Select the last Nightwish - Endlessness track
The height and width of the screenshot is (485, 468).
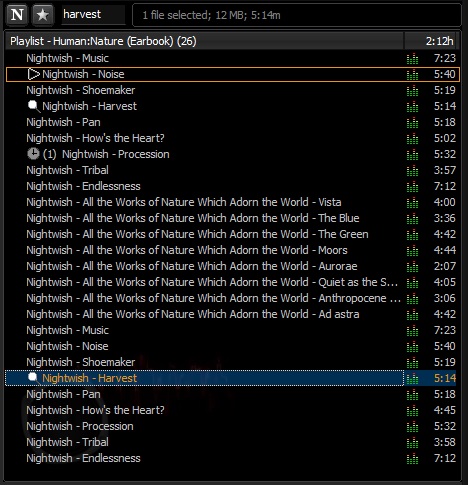click(232, 458)
